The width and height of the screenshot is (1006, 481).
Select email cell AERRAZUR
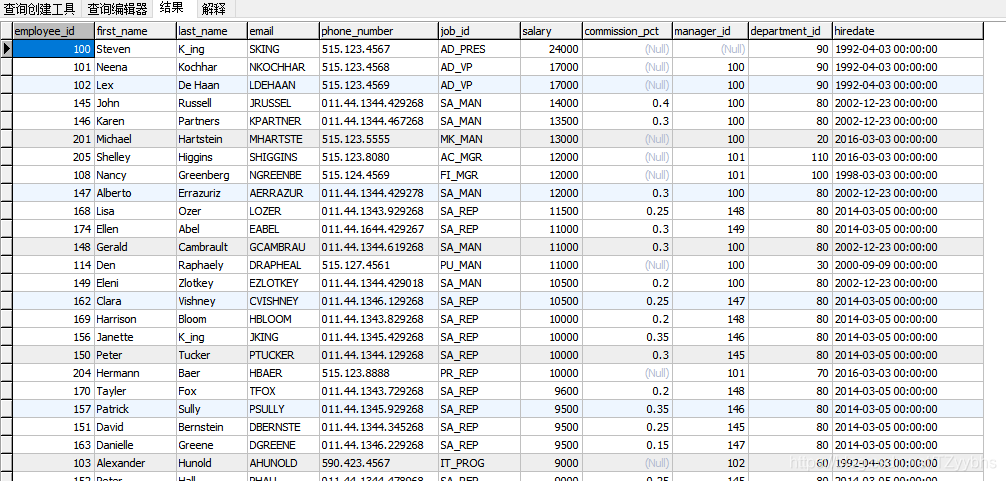283,192
